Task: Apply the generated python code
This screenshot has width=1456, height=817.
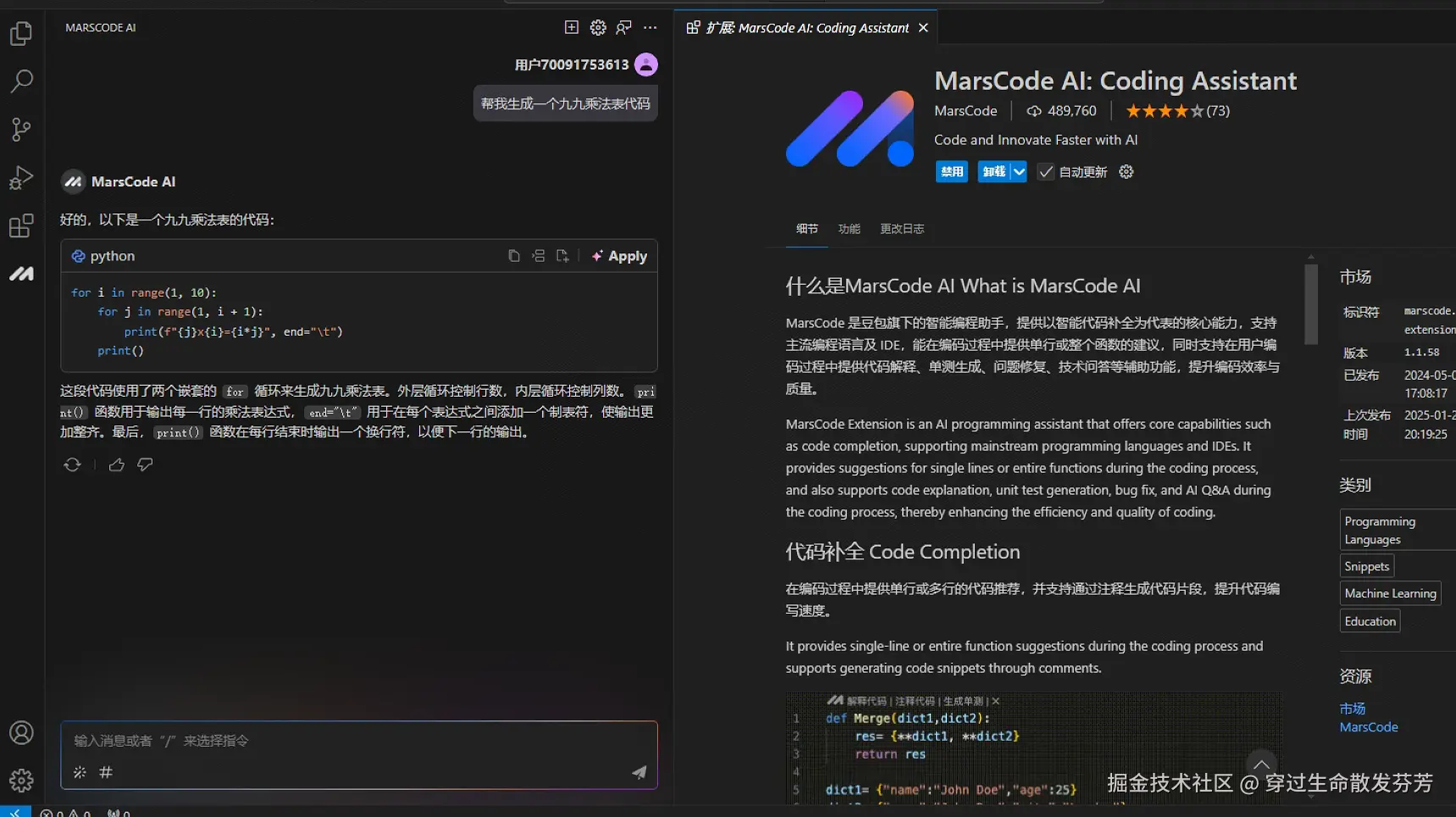Action: (x=619, y=256)
